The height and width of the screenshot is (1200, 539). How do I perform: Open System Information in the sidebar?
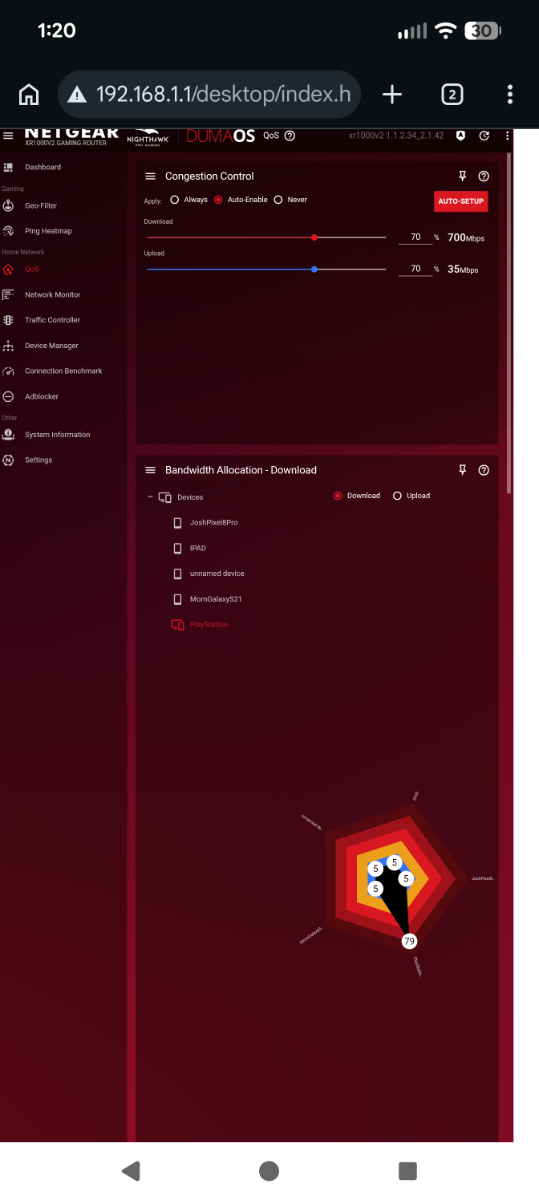[48, 435]
